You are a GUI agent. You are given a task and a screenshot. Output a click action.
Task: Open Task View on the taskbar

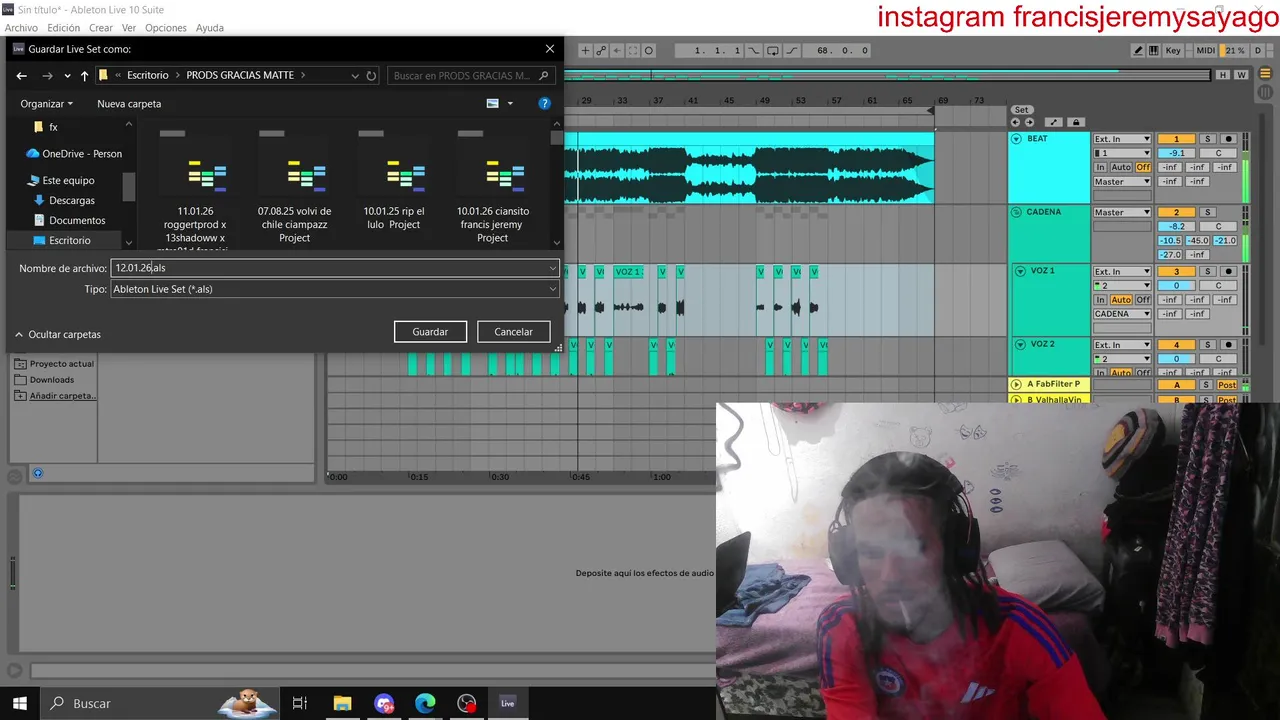(299, 703)
